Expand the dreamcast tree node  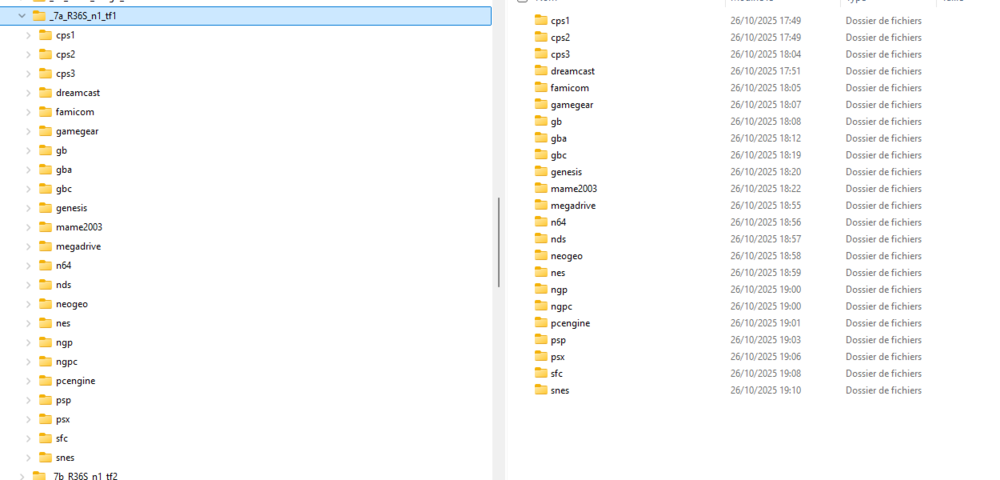click(28, 93)
